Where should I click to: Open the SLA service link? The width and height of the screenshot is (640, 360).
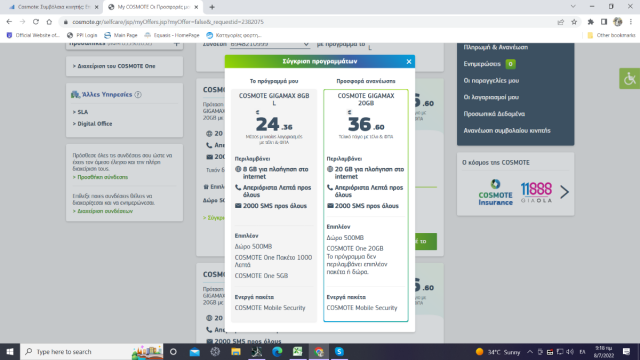point(80,112)
